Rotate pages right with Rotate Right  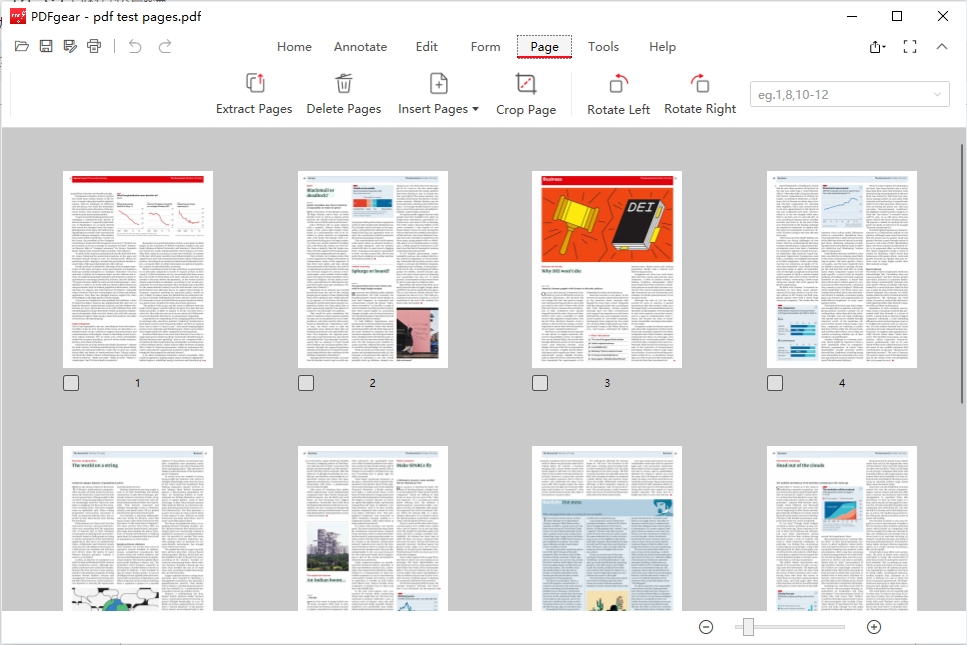[700, 93]
